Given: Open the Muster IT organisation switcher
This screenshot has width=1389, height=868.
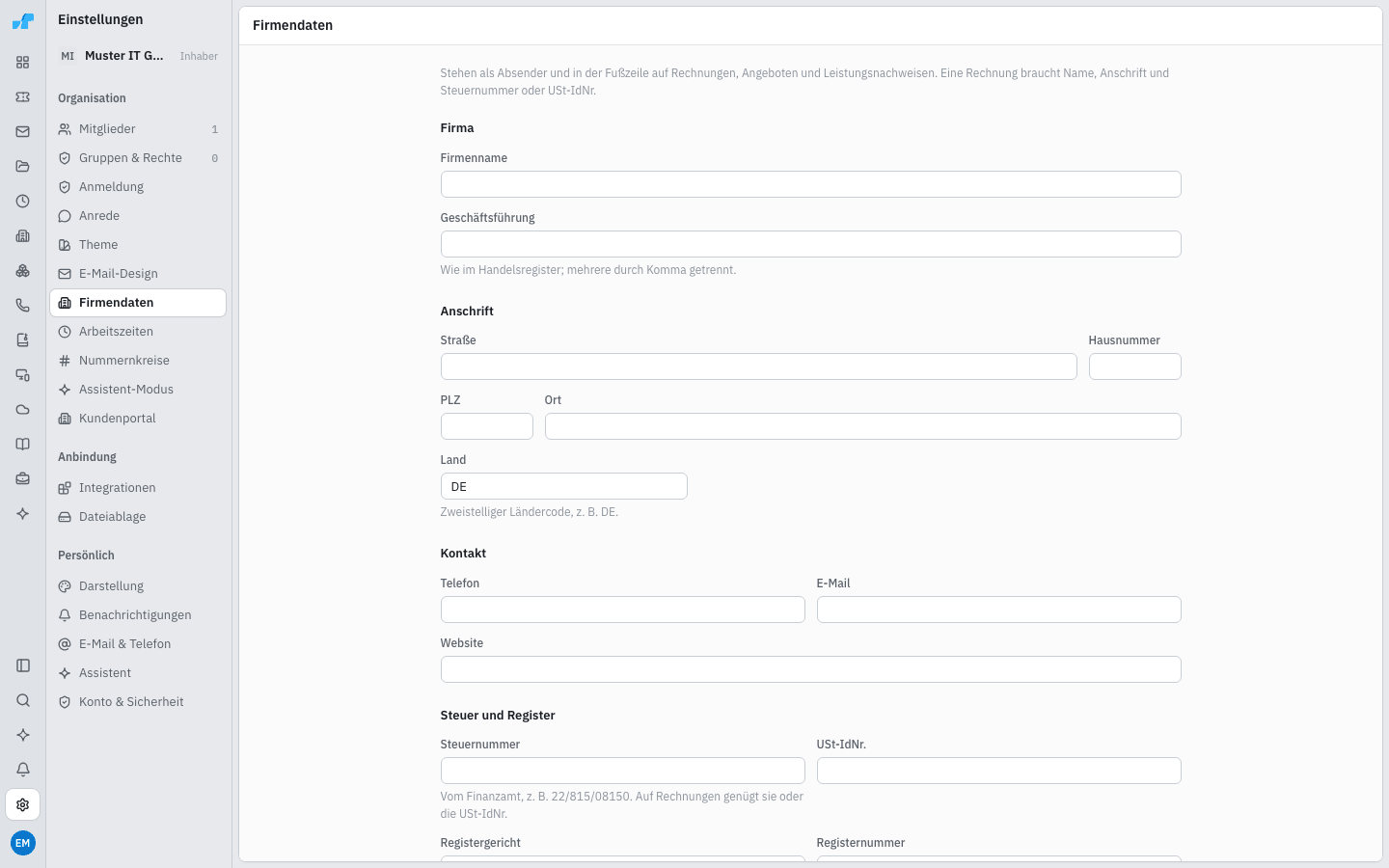Looking at the screenshot, I should (138, 56).
